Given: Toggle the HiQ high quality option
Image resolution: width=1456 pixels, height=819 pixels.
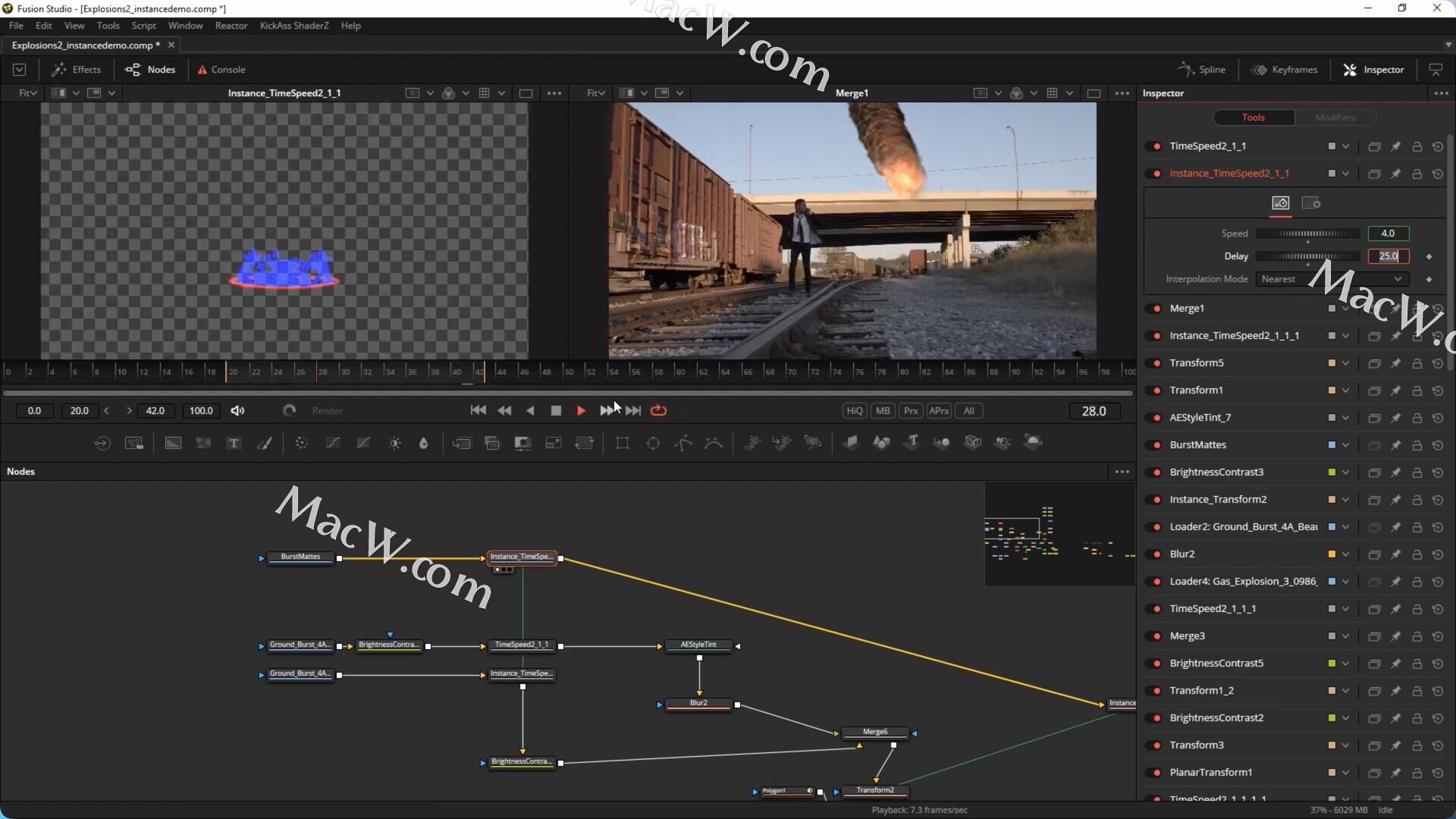Looking at the screenshot, I should tap(855, 411).
